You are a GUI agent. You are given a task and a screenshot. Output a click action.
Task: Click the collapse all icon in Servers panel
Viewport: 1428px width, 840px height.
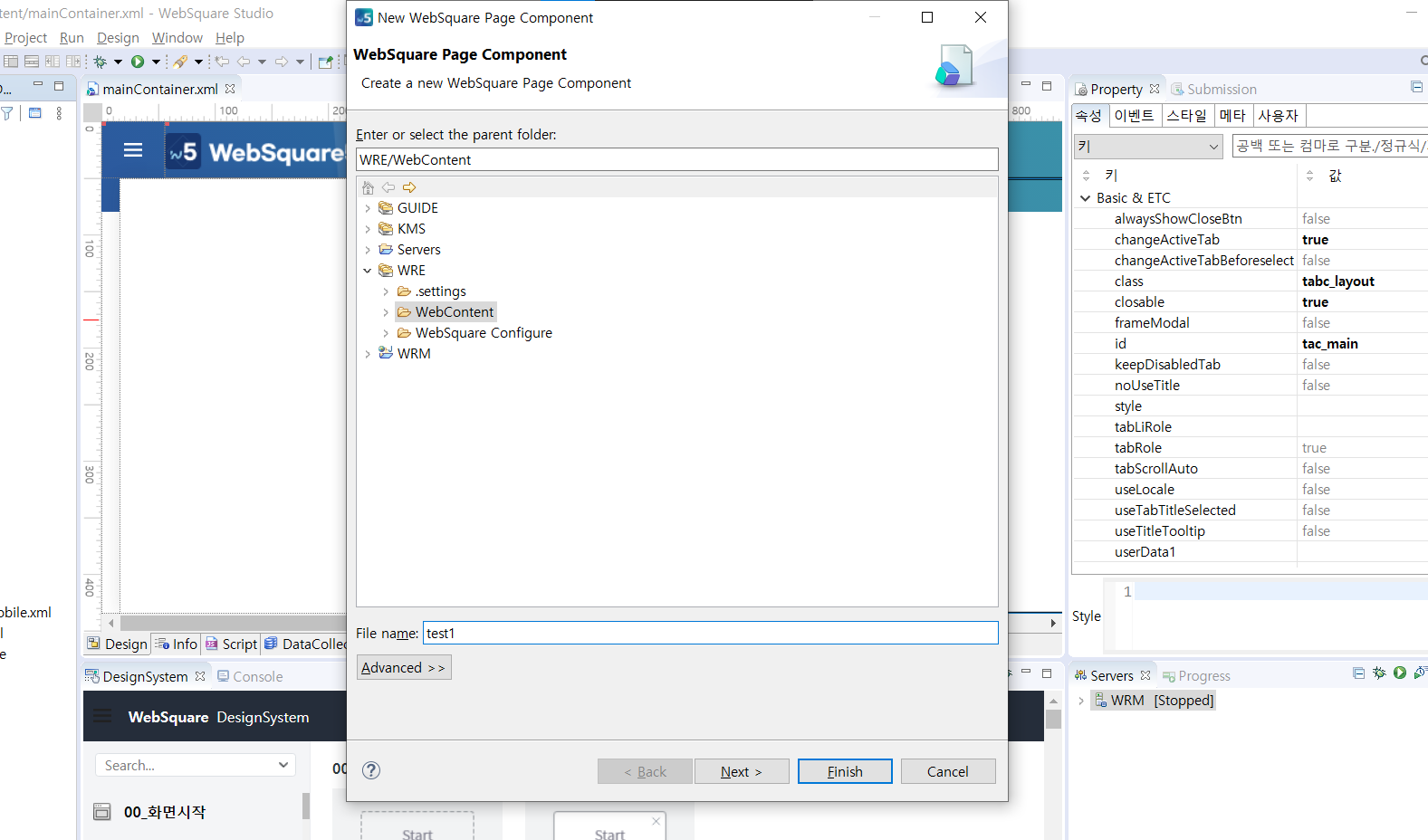coord(1358,673)
